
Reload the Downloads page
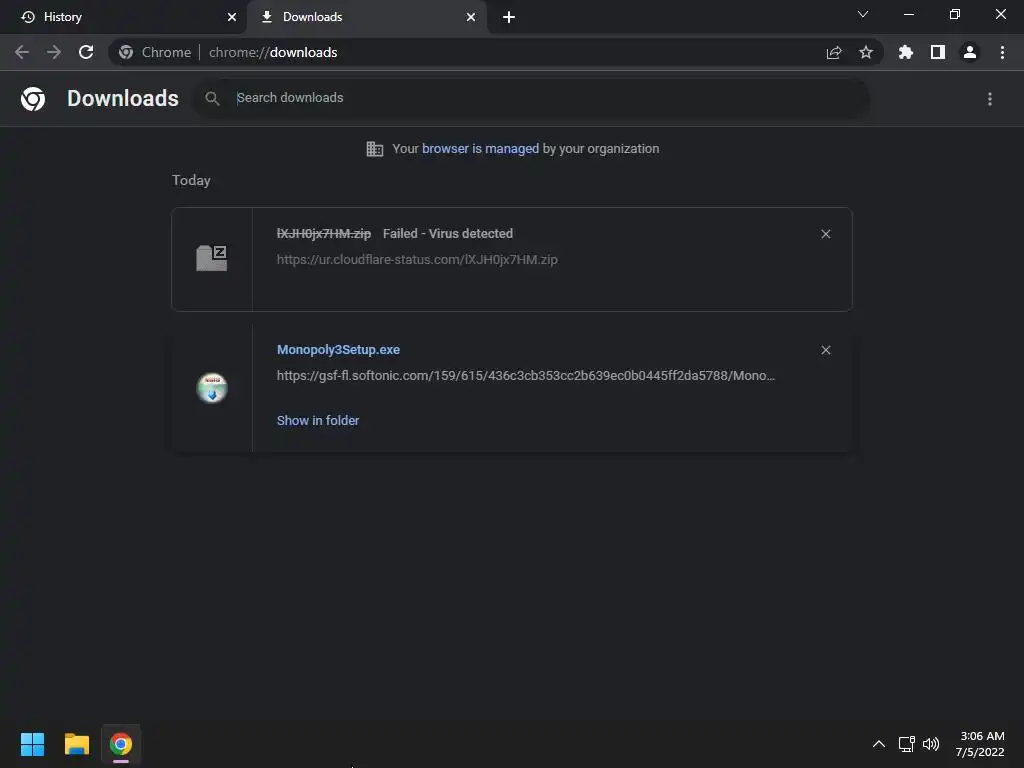click(86, 52)
